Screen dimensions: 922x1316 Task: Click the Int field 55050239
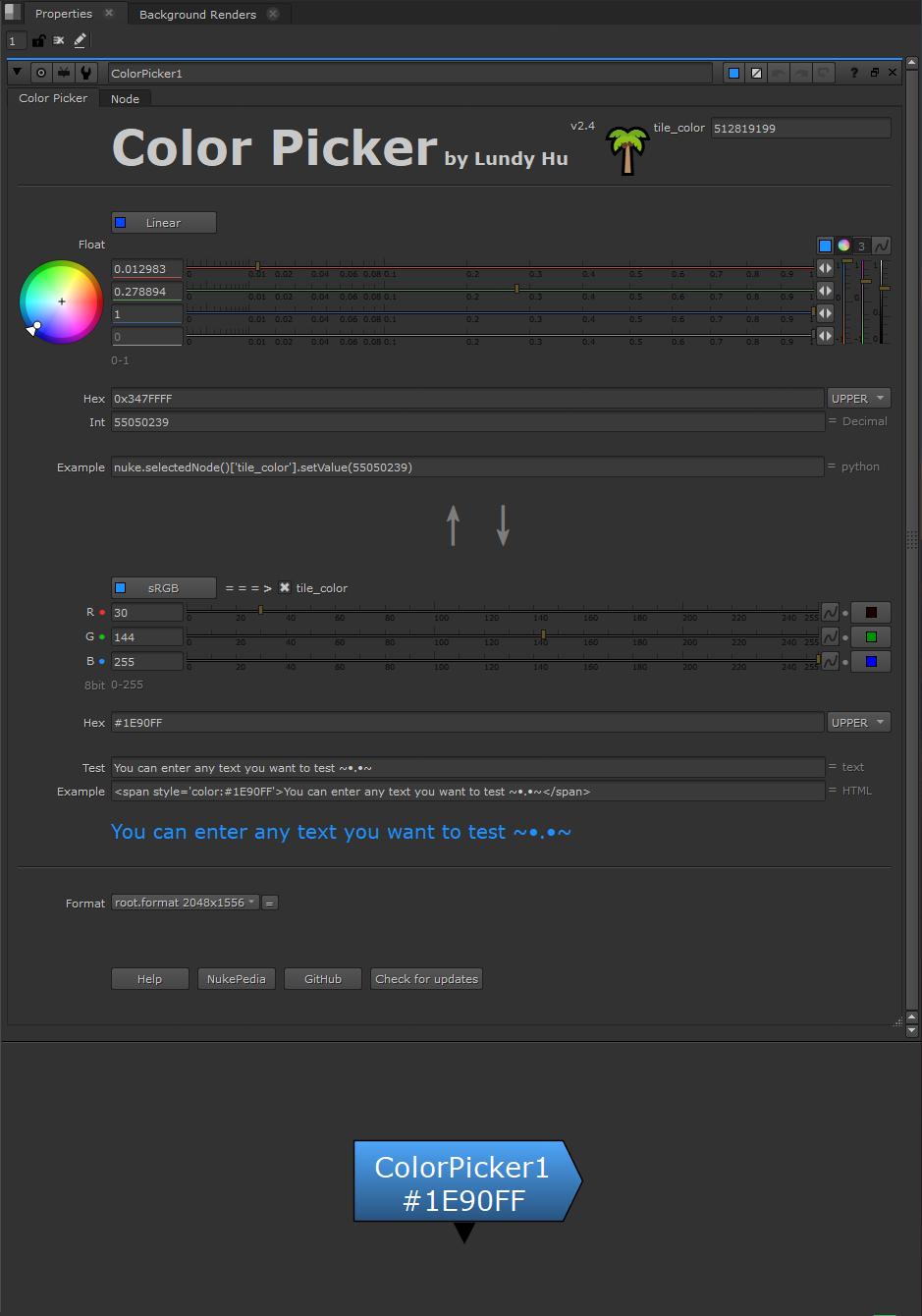[467, 422]
